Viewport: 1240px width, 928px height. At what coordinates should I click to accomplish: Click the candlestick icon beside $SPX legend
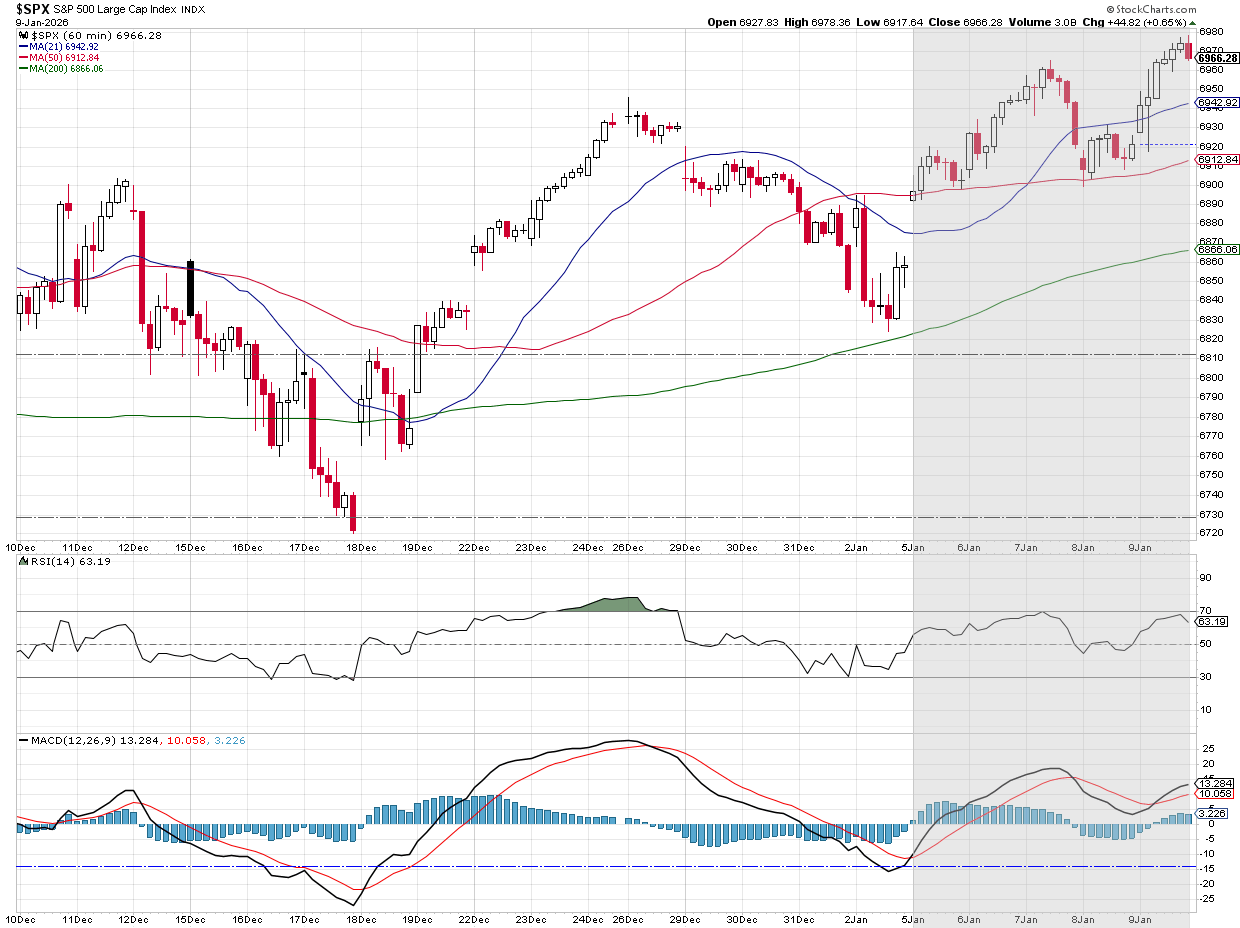(22, 35)
